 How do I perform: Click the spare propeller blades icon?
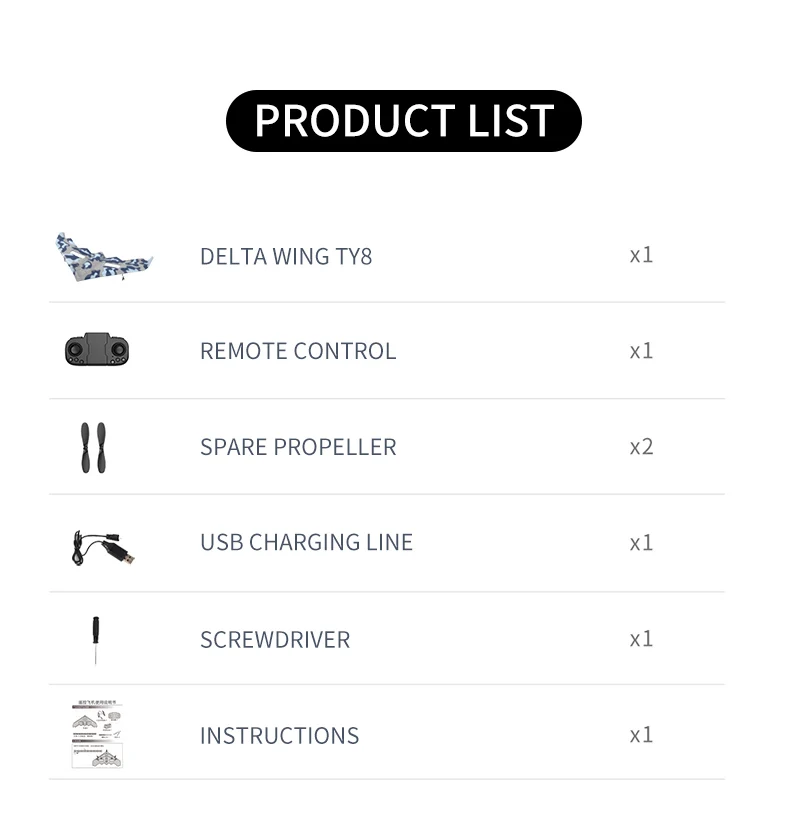pyautogui.click(x=93, y=447)
